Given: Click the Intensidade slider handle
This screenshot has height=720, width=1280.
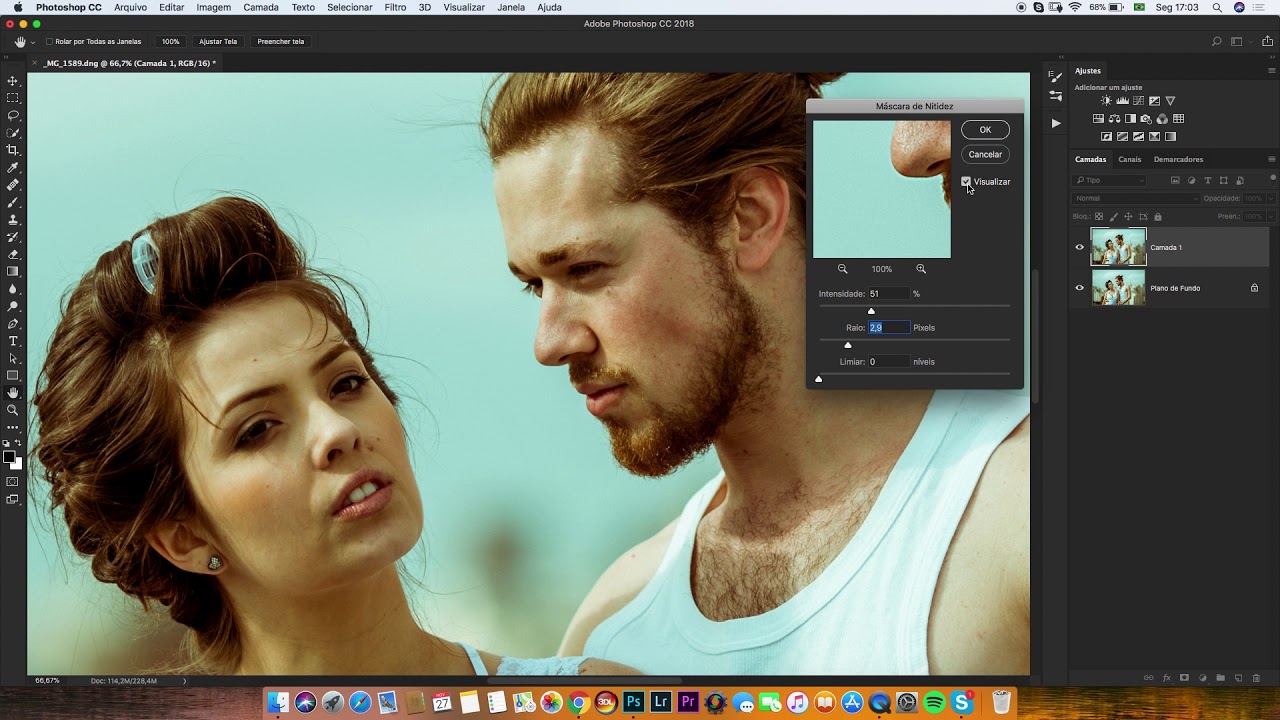Looking at the screenshot, I should [871, 311].
